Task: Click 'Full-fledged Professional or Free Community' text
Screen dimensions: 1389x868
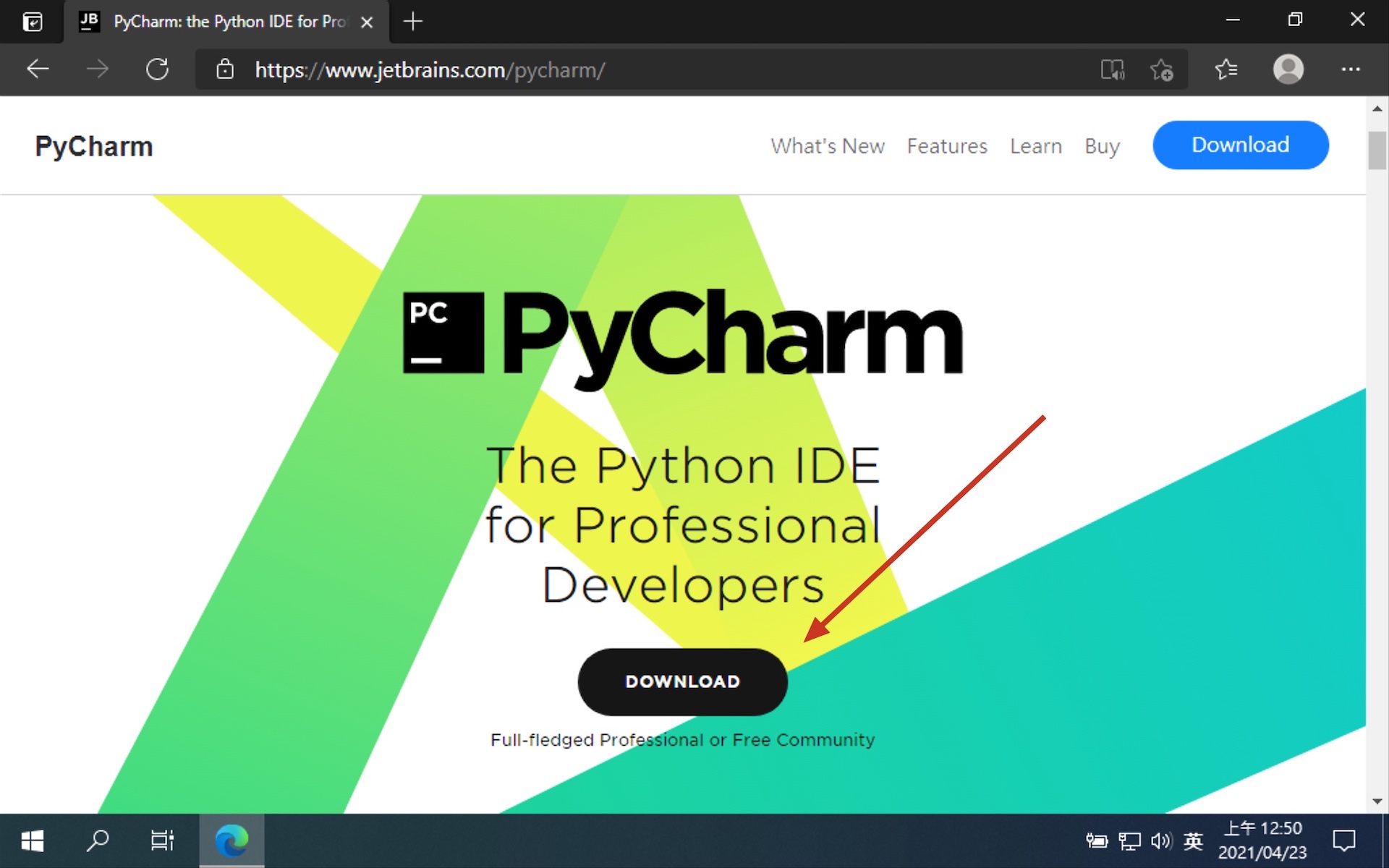Action: (x=682, y=740)
